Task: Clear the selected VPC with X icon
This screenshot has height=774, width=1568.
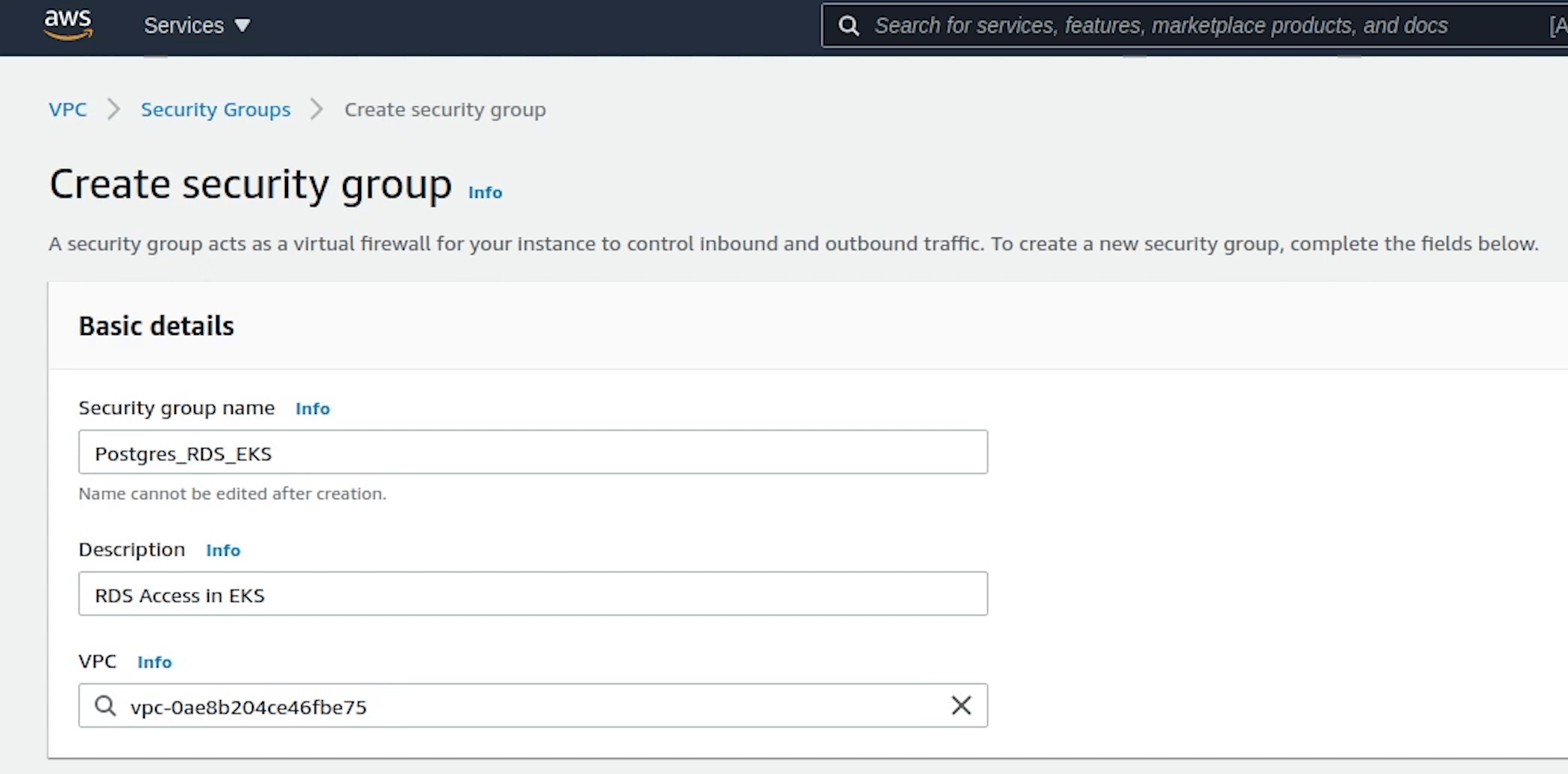Action: 961,705
